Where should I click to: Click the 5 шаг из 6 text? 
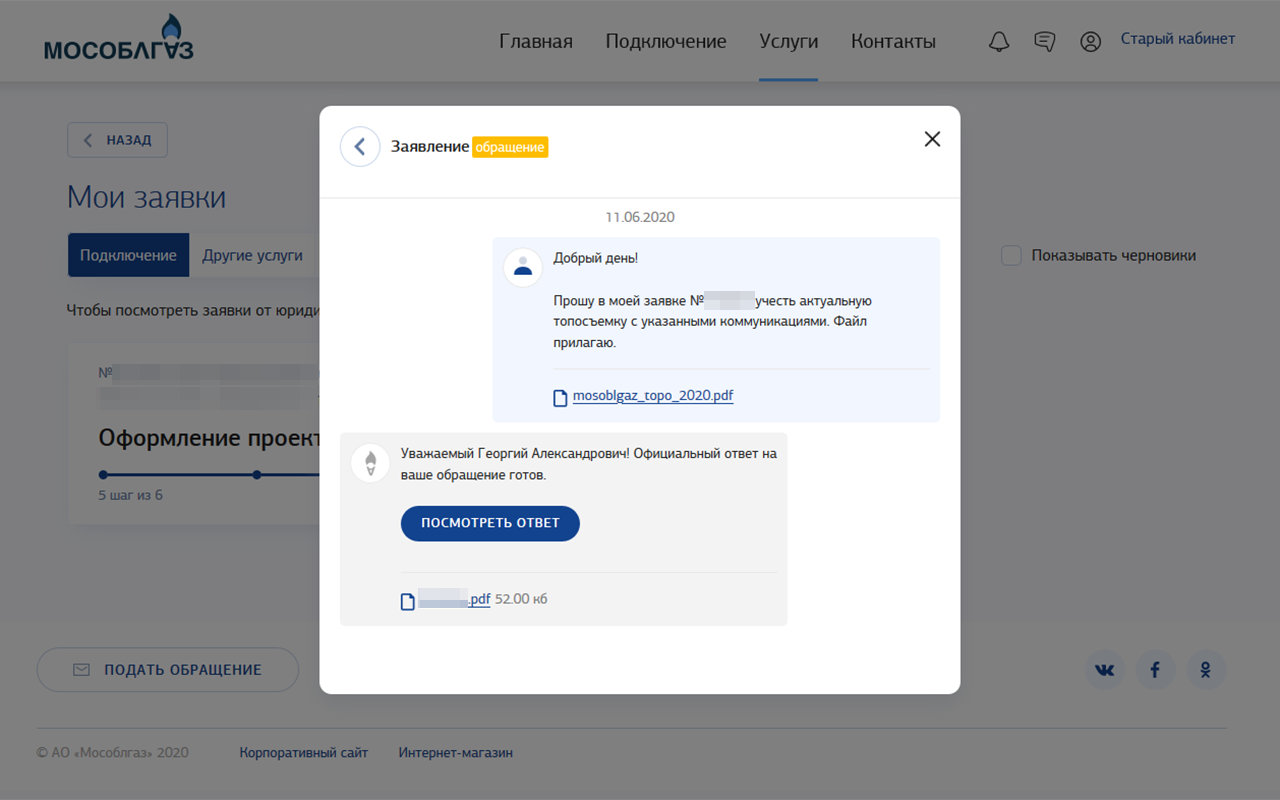(130, 495)
